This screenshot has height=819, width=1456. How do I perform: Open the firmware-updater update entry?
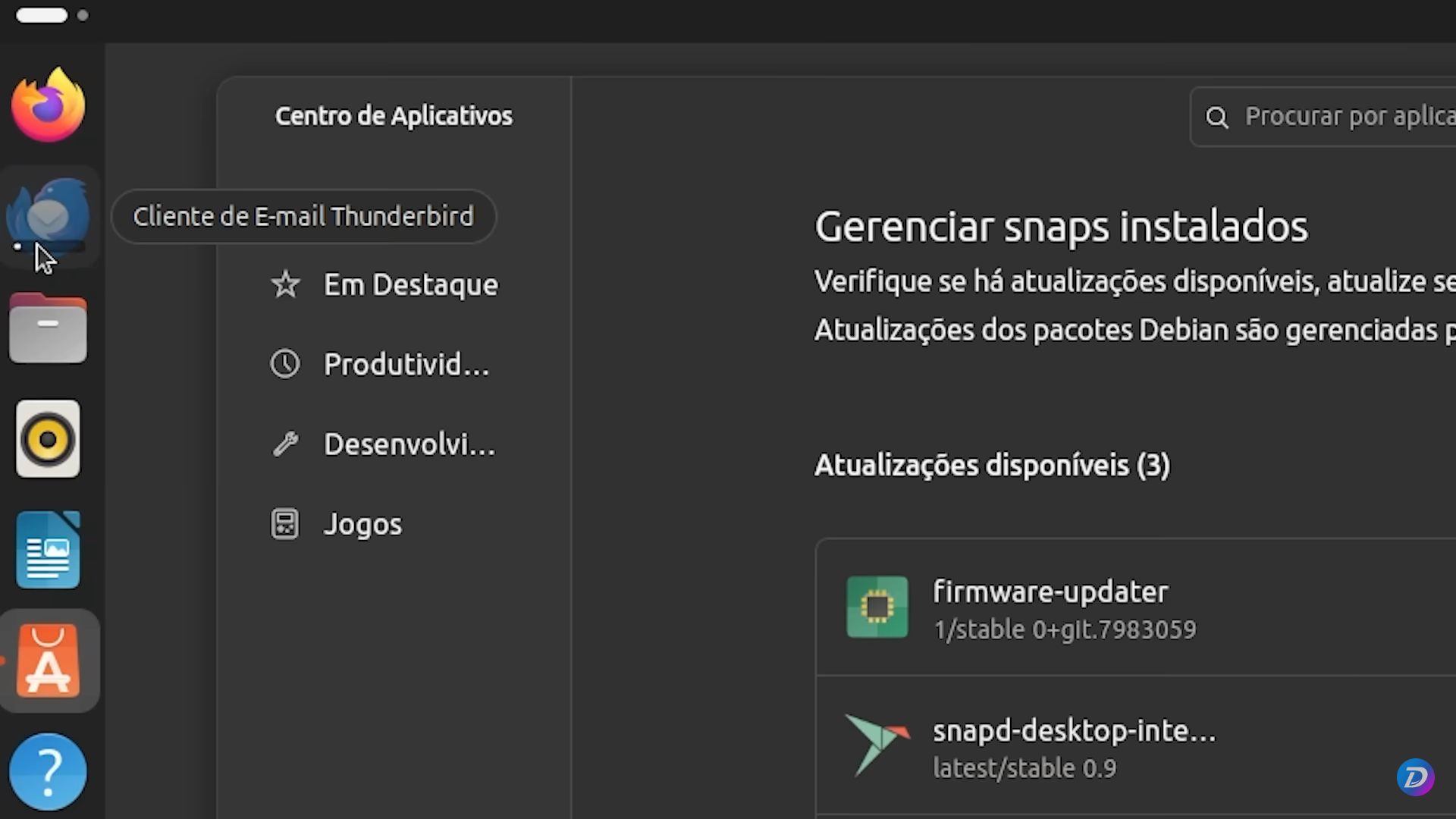(x=1062, y=607)
